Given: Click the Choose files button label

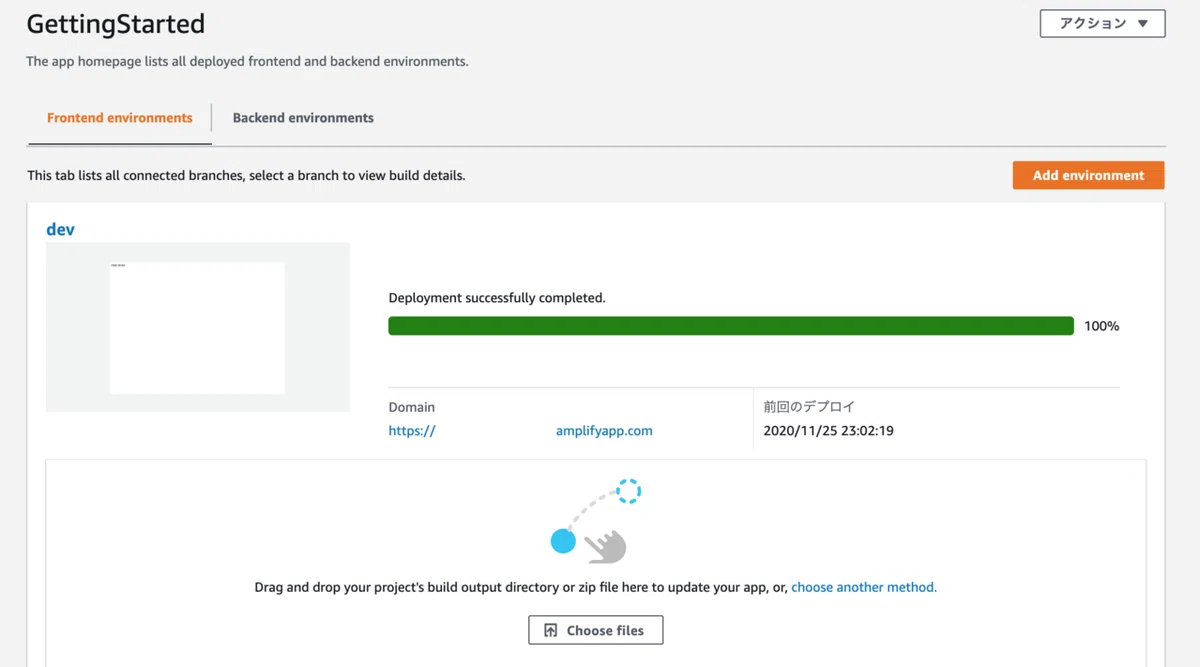Looking at the screenshot, I should [x=605, y=631].
